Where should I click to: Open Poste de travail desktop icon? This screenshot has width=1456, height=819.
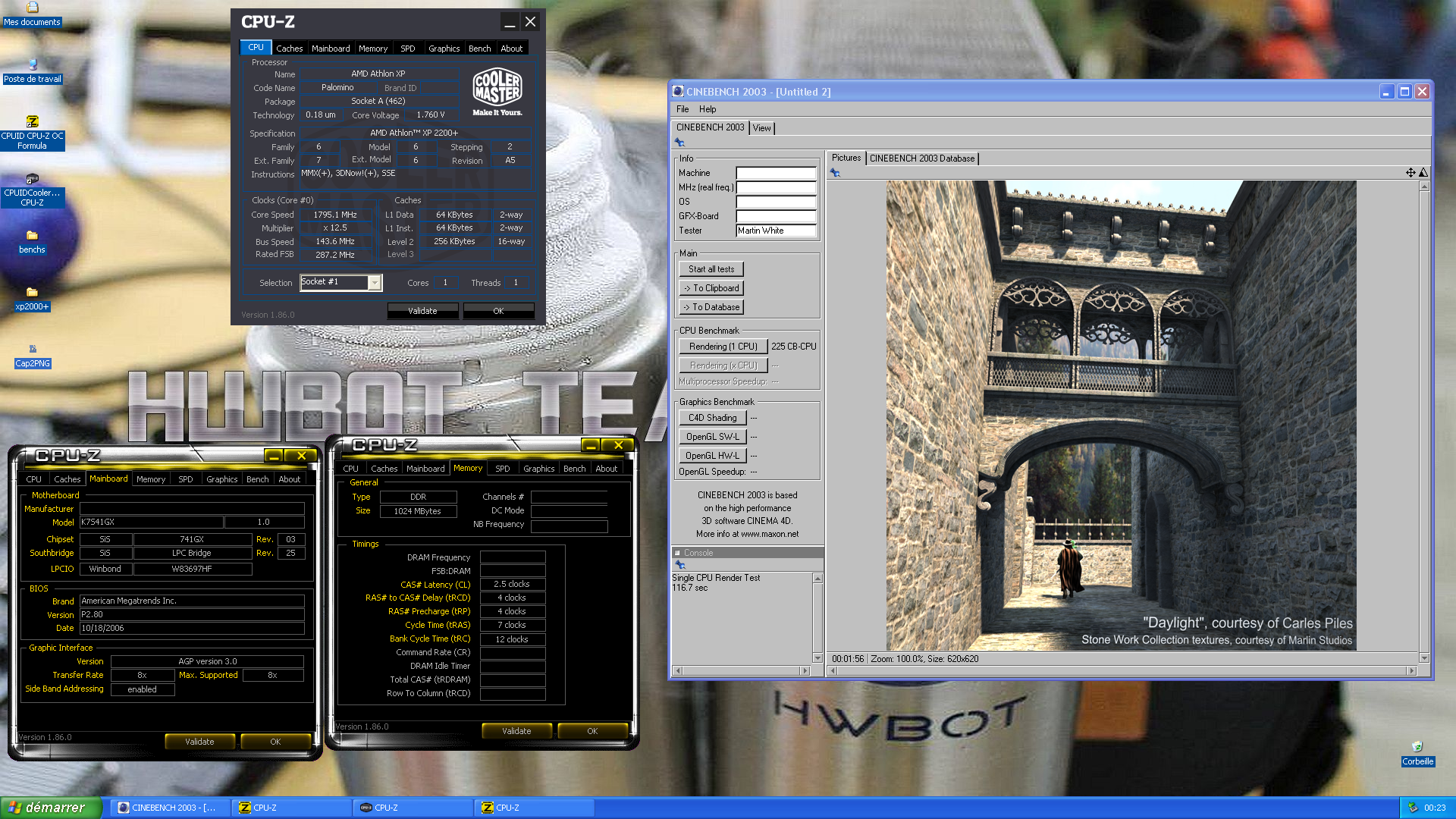(32, 71)
